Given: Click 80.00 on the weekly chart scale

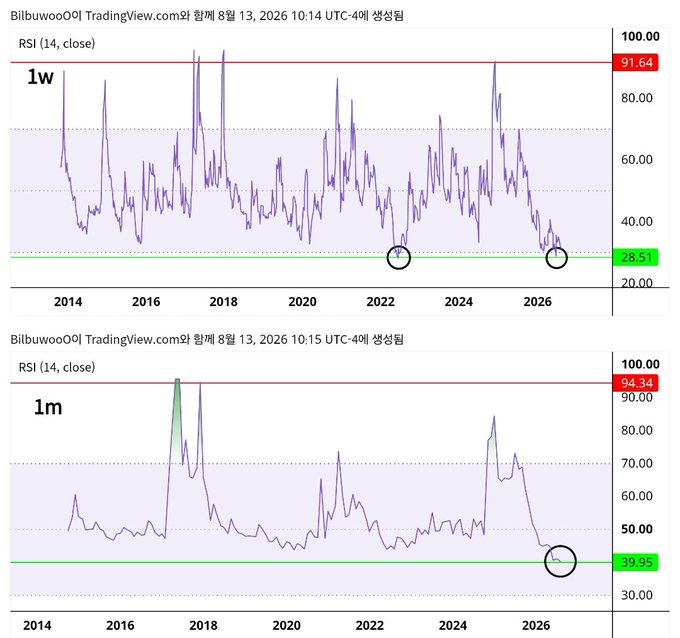Looking at the screenshot, I should pos(637,98).
